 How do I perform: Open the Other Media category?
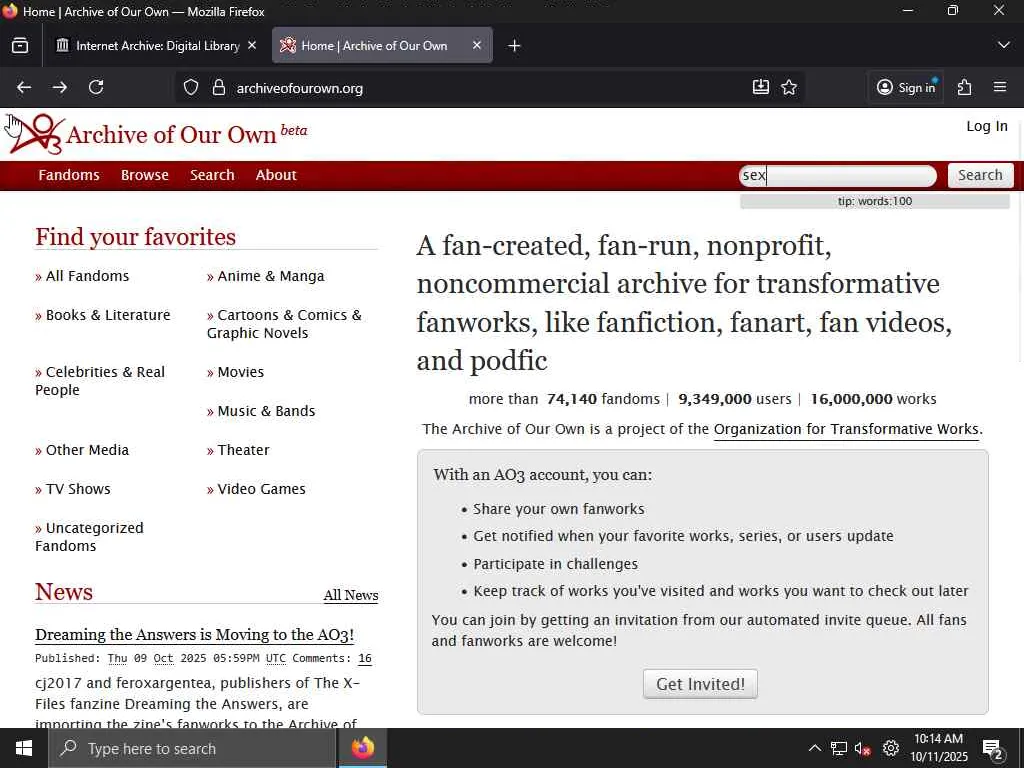point(87,450)
